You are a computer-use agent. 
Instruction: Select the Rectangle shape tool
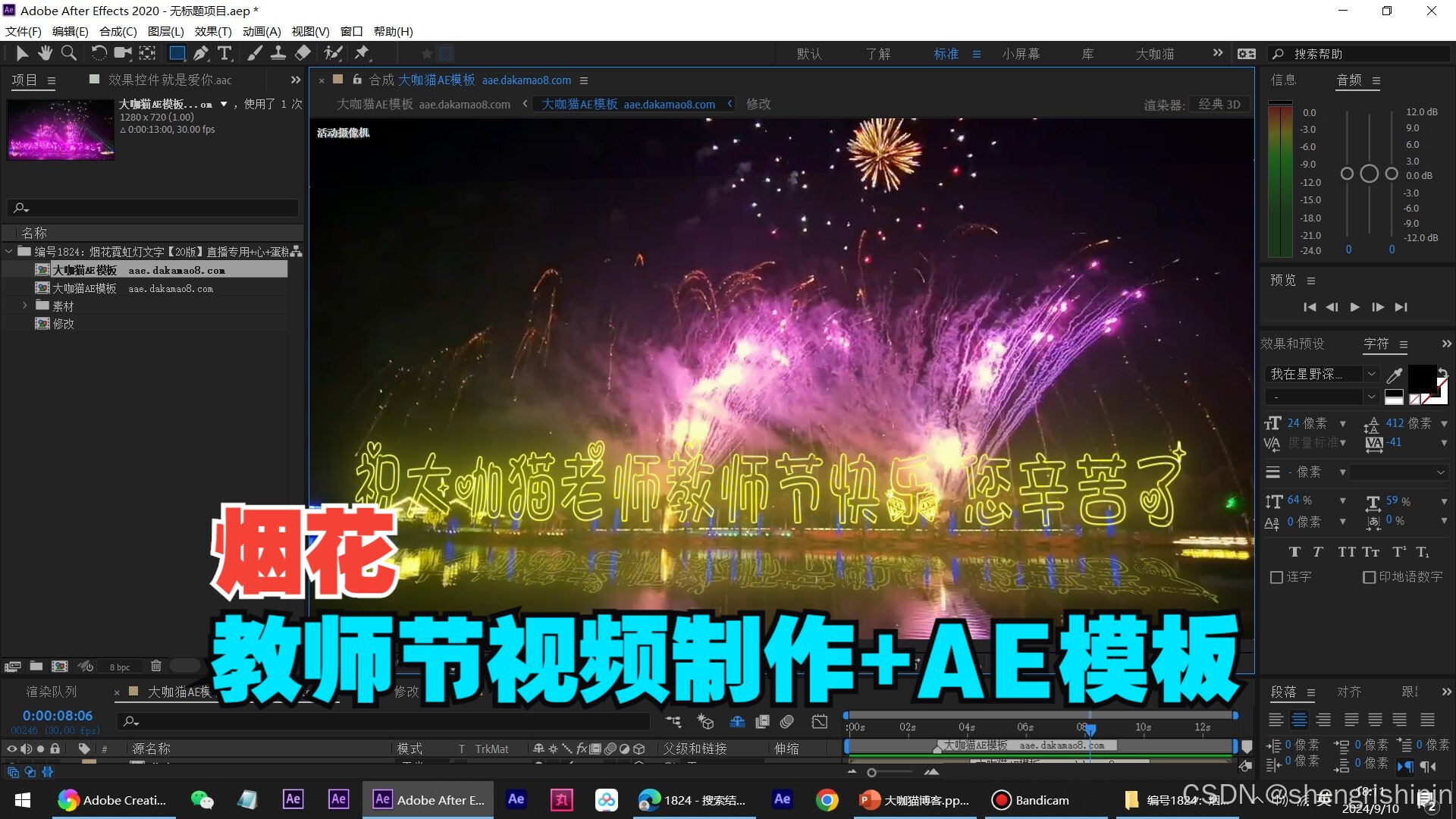(177, 53)
